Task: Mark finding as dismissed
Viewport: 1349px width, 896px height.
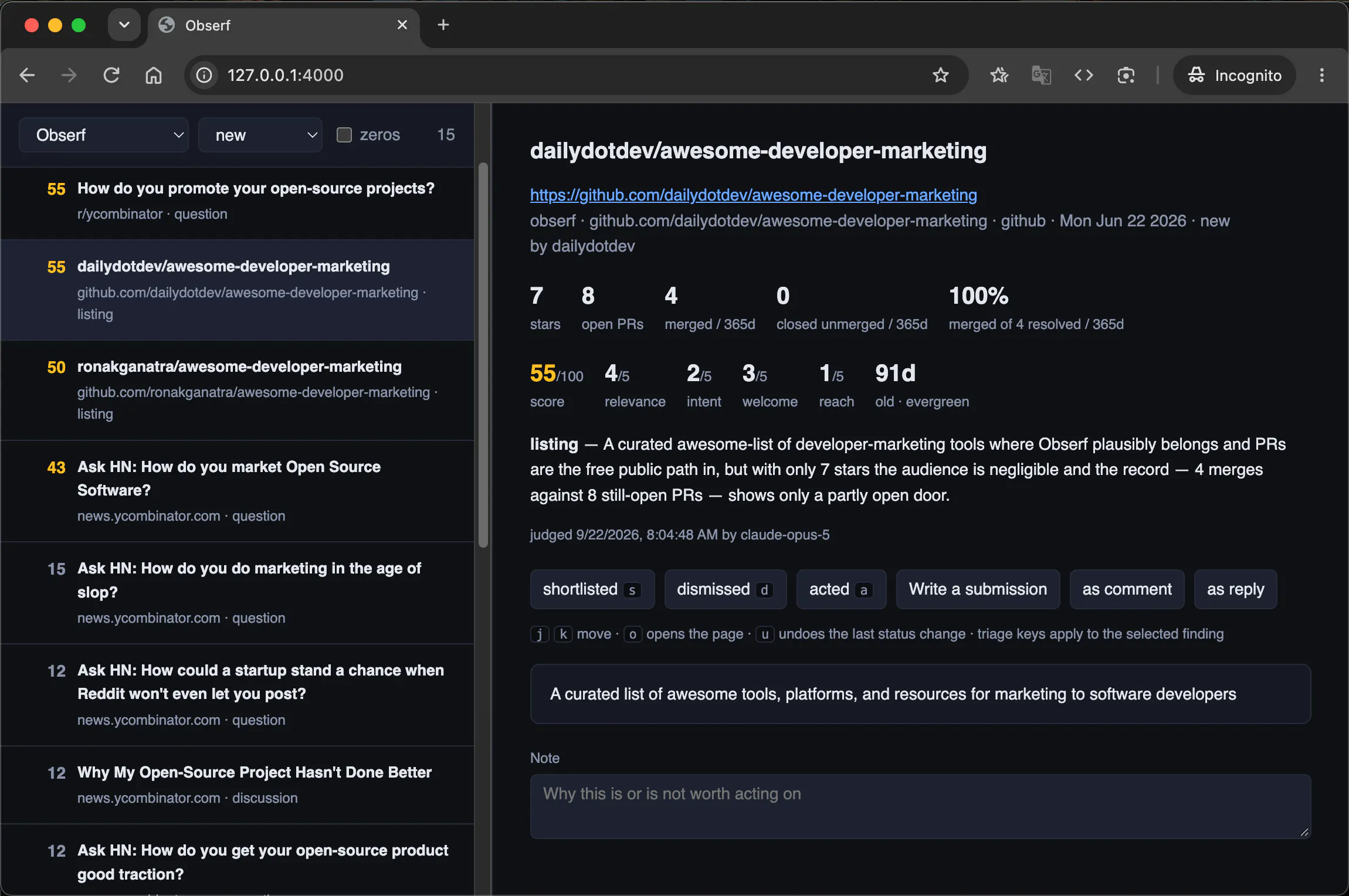Action: click(726, 589)
